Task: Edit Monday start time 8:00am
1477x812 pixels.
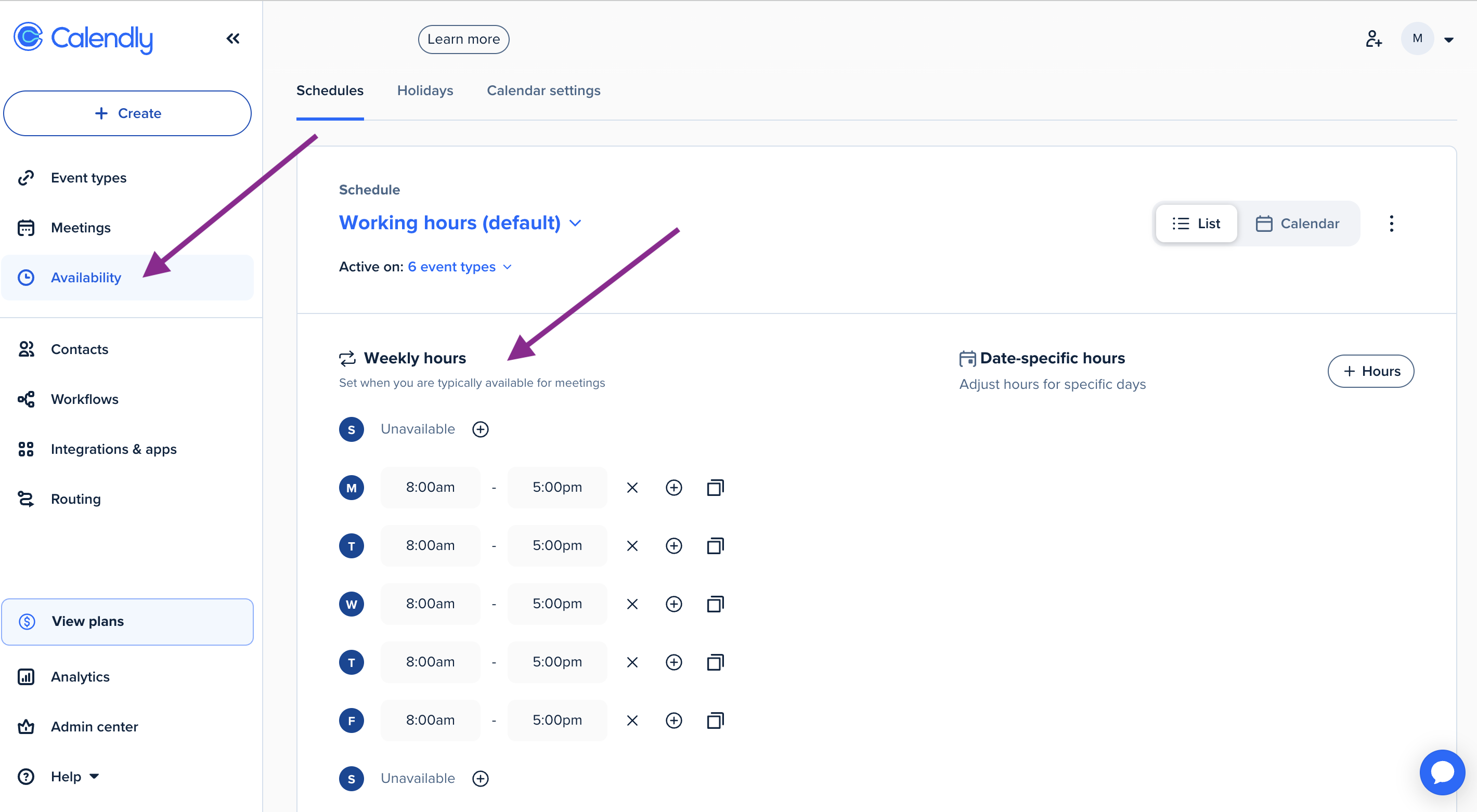Action: coord(430,487)
